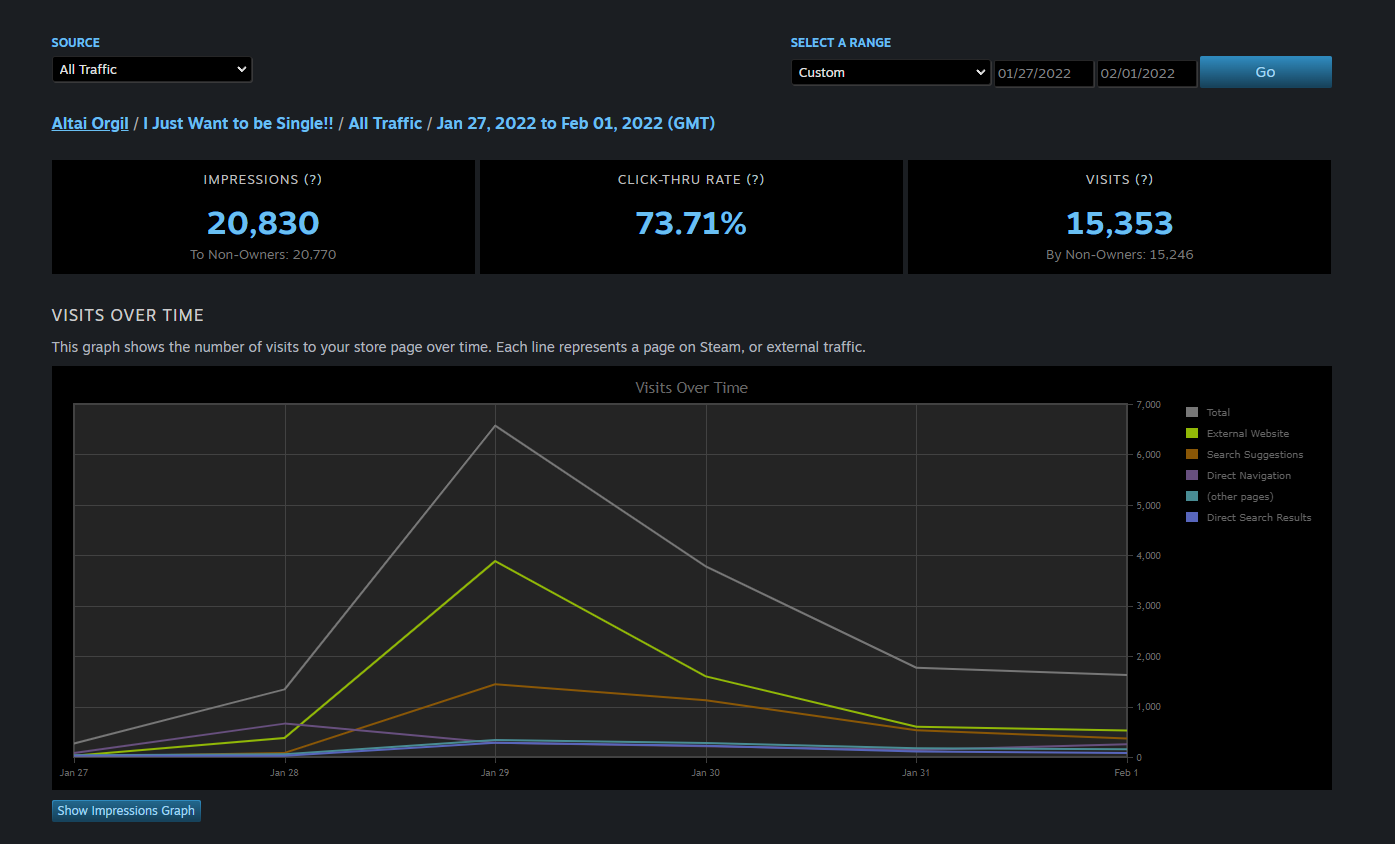Click the 'To Non-Owners: 20,770' text

263,255
